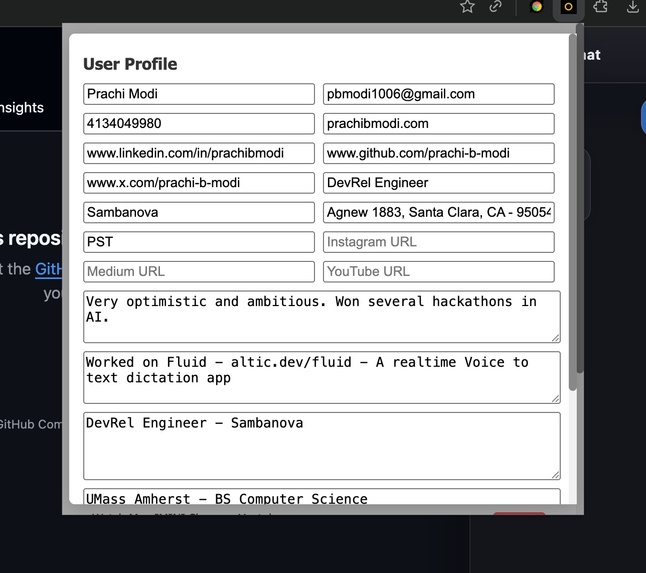Screen dimensions: 646x573
Task: Click the empty Medium URL field
Action: point(199,272)
